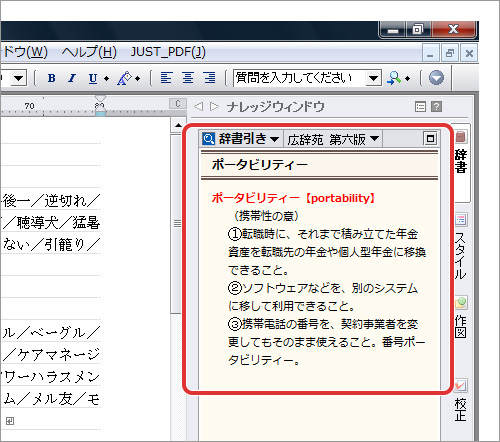Open the ウィンドウ(W) menu
Viewport: 500px width, 442px height.
click(x=24, y=52)
